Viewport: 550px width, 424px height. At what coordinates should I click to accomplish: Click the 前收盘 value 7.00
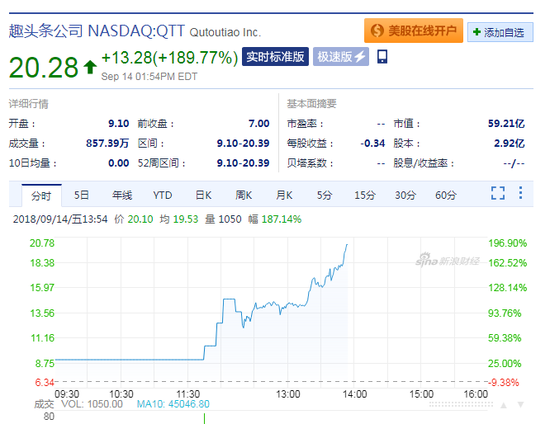coord(259,123)
